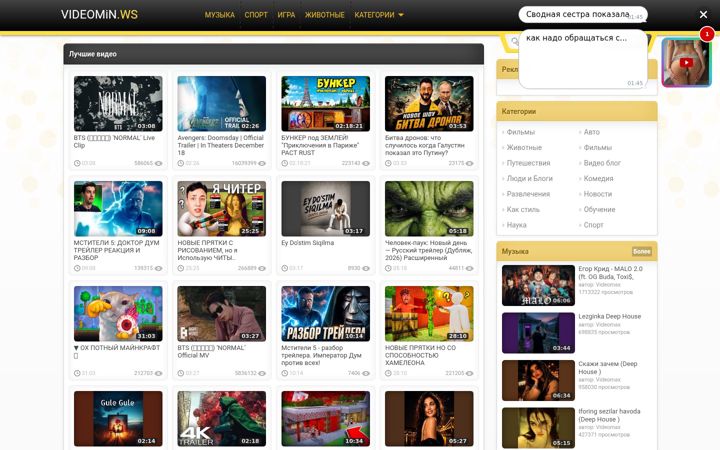
Task: Open Lezginka Deep House music thumbnail
Action: (538, 333)
